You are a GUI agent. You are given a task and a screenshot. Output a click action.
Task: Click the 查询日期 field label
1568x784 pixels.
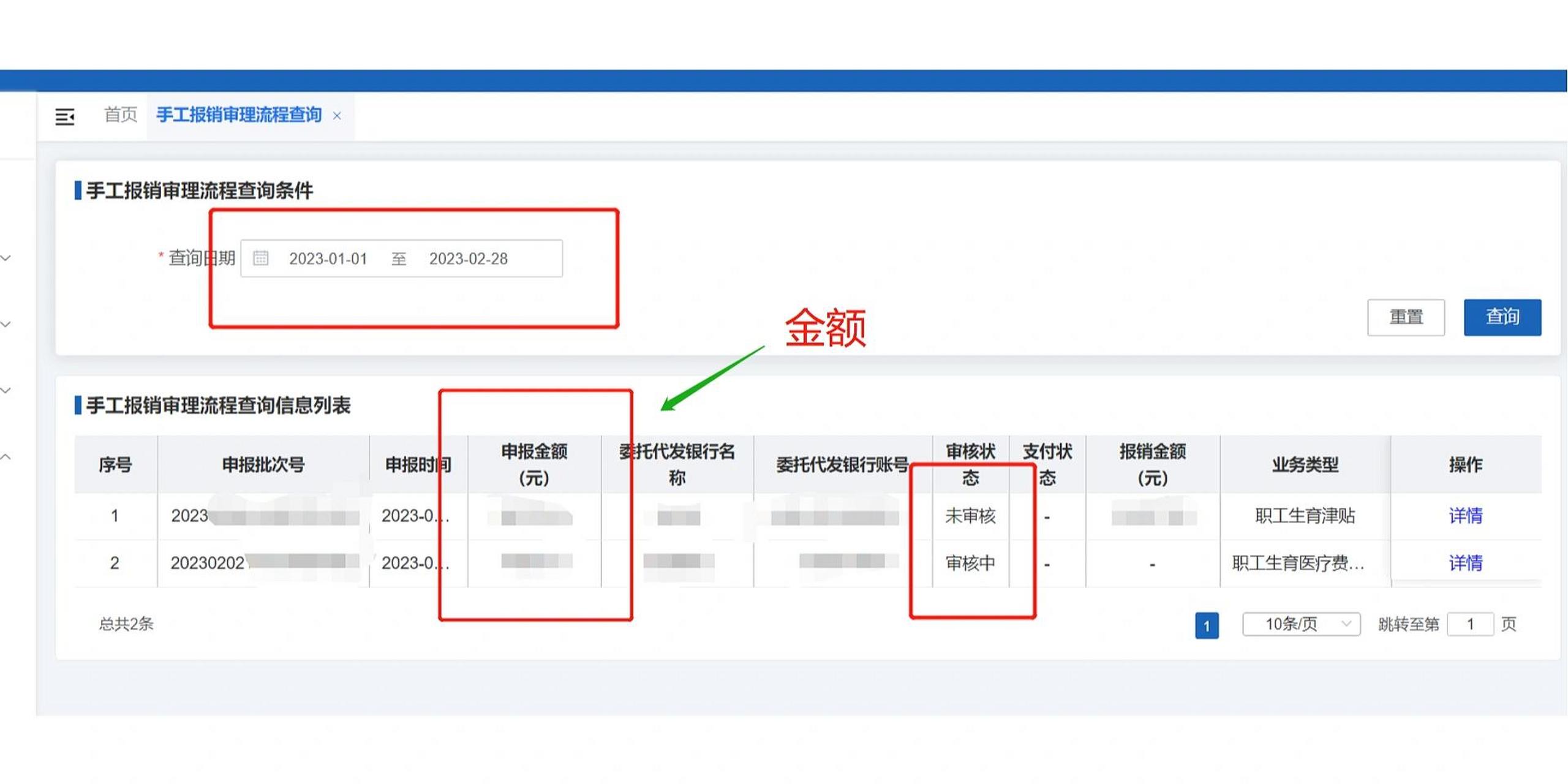(202, 258)
